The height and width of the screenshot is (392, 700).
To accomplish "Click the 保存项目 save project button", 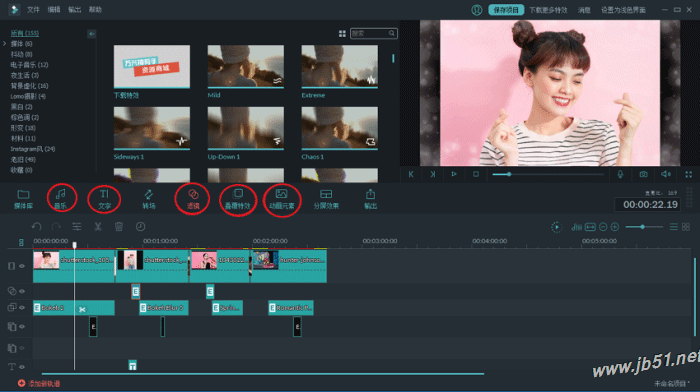I will (x=506, y=10).
